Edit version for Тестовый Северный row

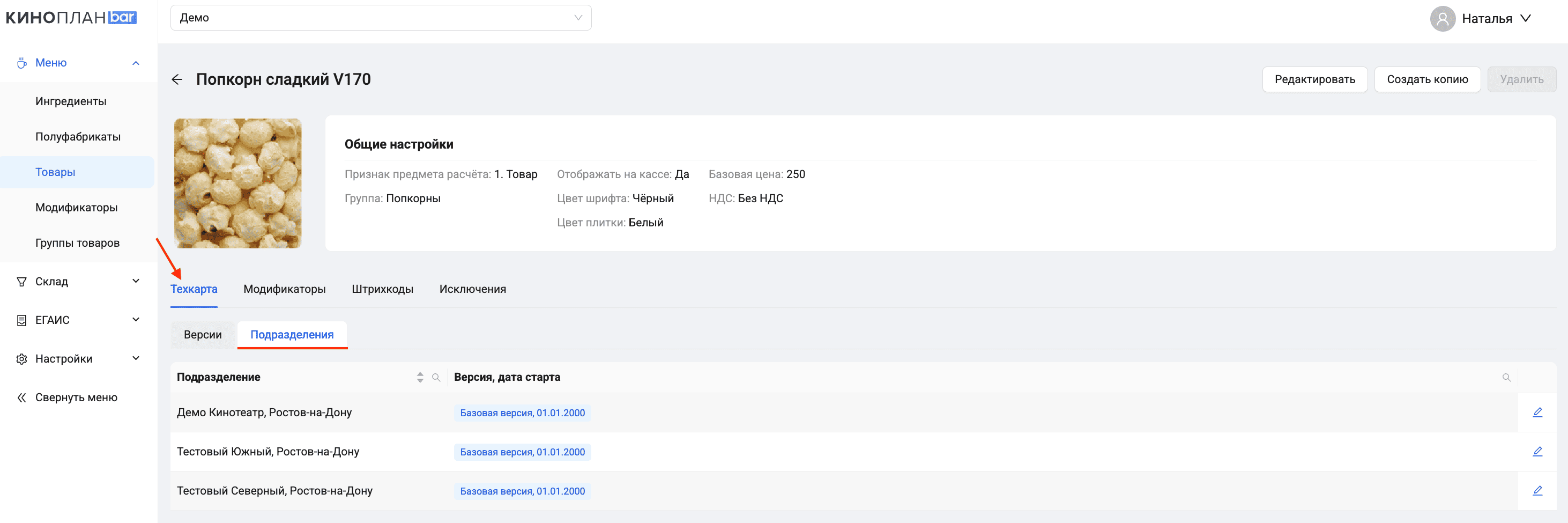1537,491
